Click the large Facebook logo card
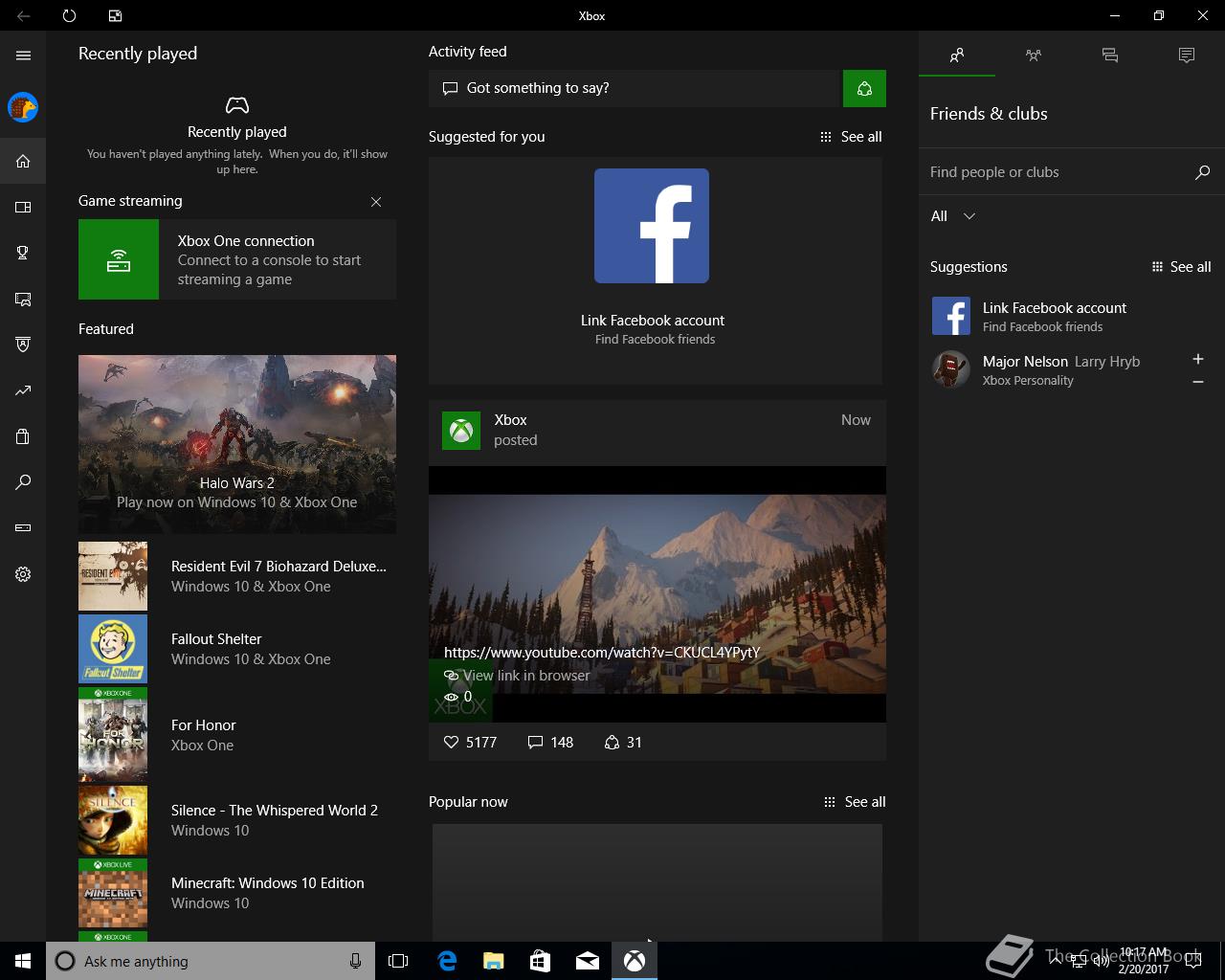The width and height of the screenshot is (1225, 980). pos(652,226)
